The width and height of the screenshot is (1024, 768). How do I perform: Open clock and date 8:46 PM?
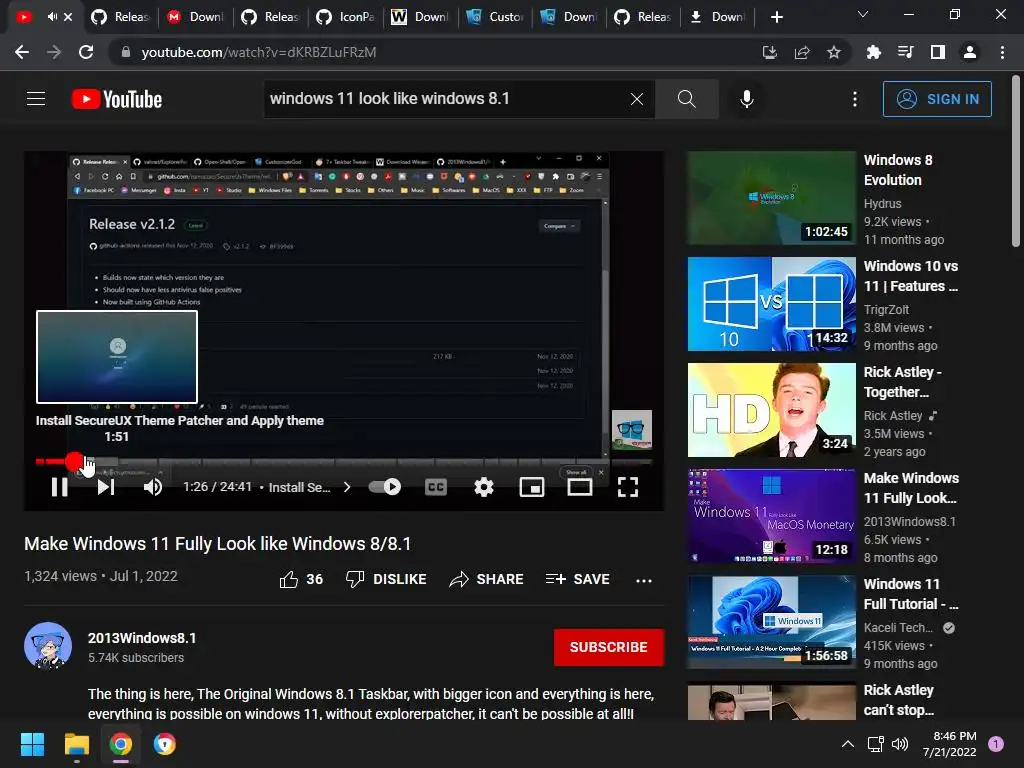click(950, 744)
